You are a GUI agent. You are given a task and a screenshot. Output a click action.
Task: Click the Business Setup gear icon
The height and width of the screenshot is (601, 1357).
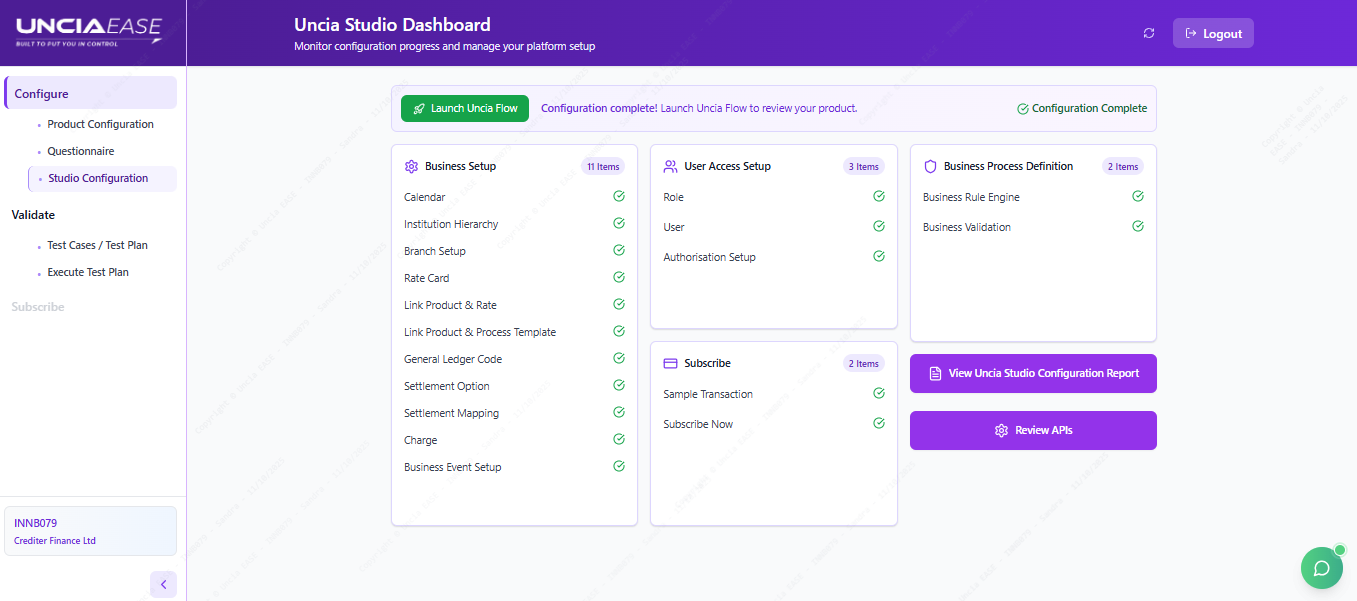pos(411,166)
